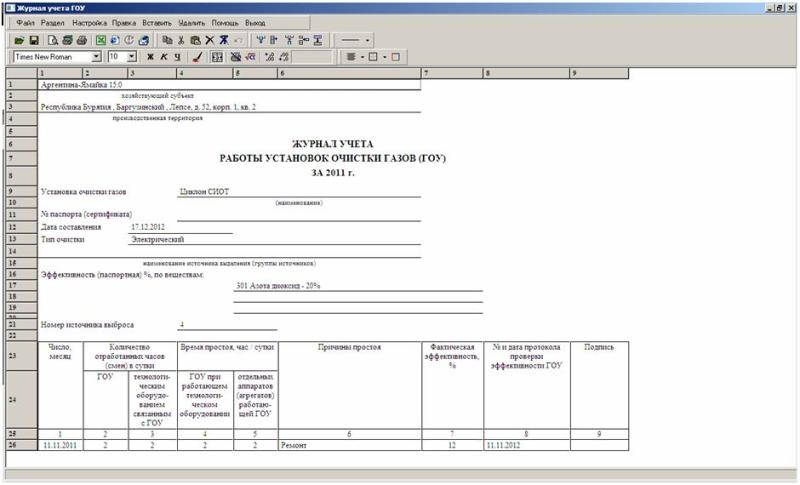The height and width of the screenshot is (485, 800).
Task: Select the cell containing 'Циклон СИОТ'
Action: click(204, 190)
